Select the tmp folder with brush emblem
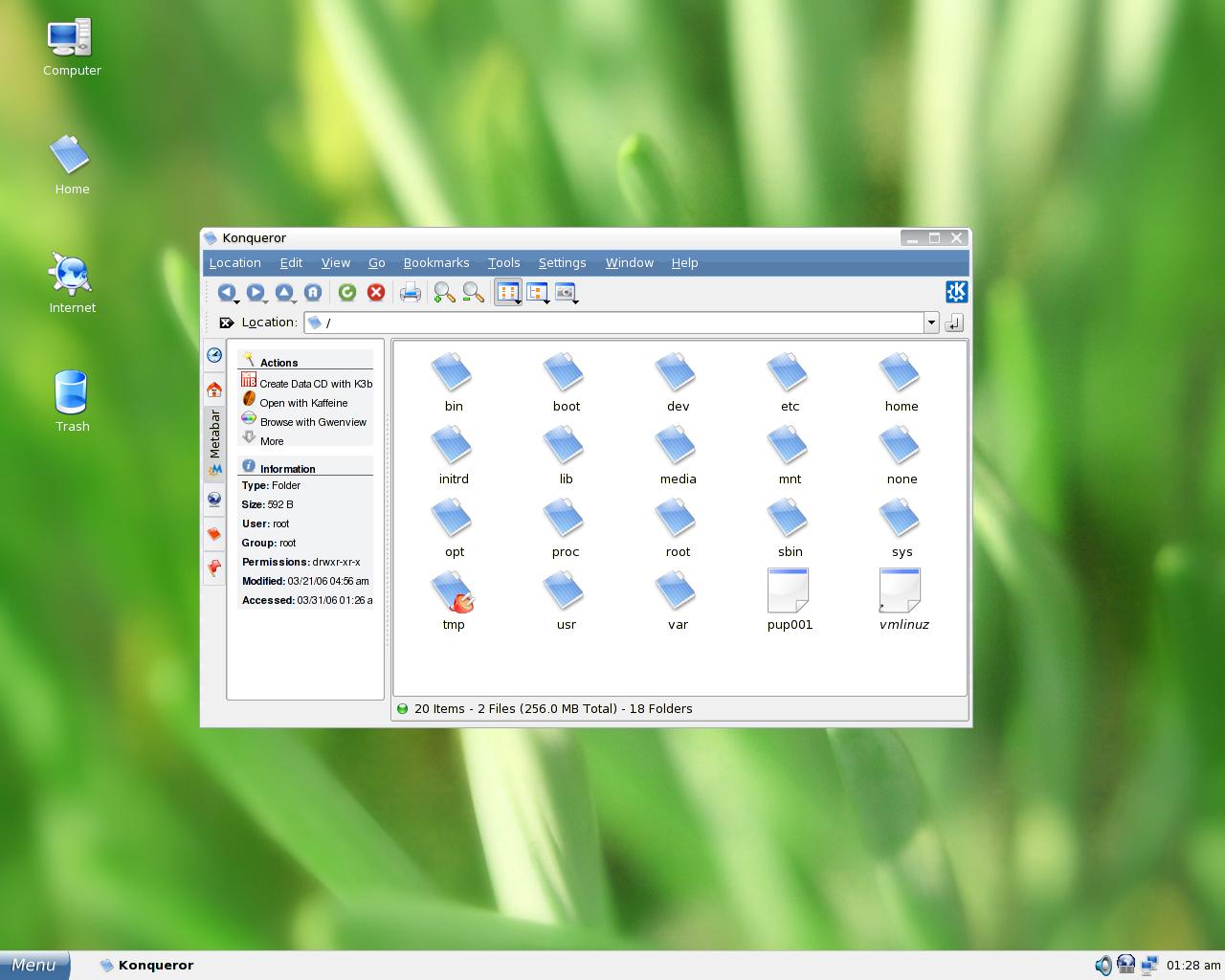Image resolution: width=1225 pixels, height=980 pixels. coord(453,600)
